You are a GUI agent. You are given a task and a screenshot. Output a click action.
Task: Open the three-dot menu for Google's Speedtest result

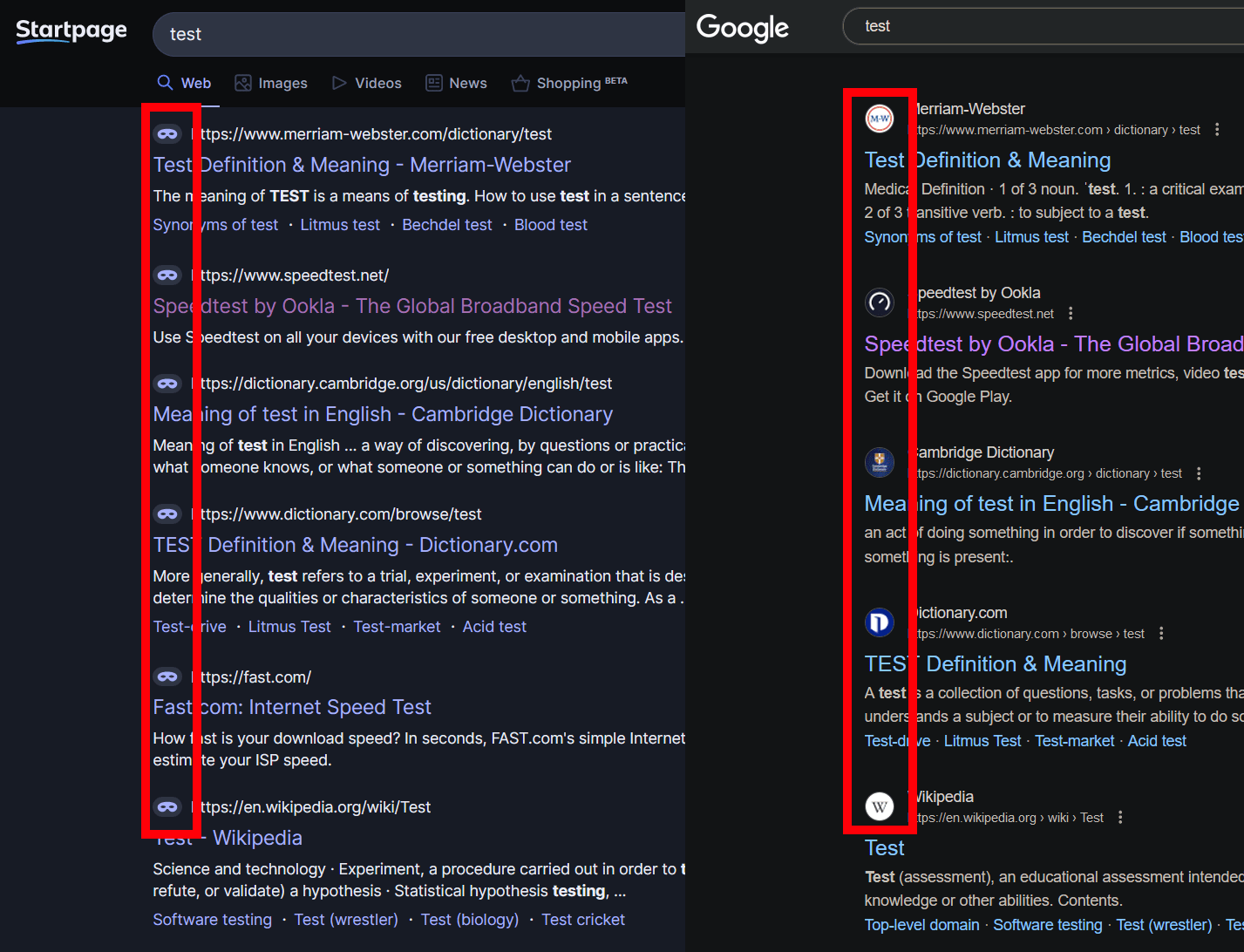[1071, 314]
